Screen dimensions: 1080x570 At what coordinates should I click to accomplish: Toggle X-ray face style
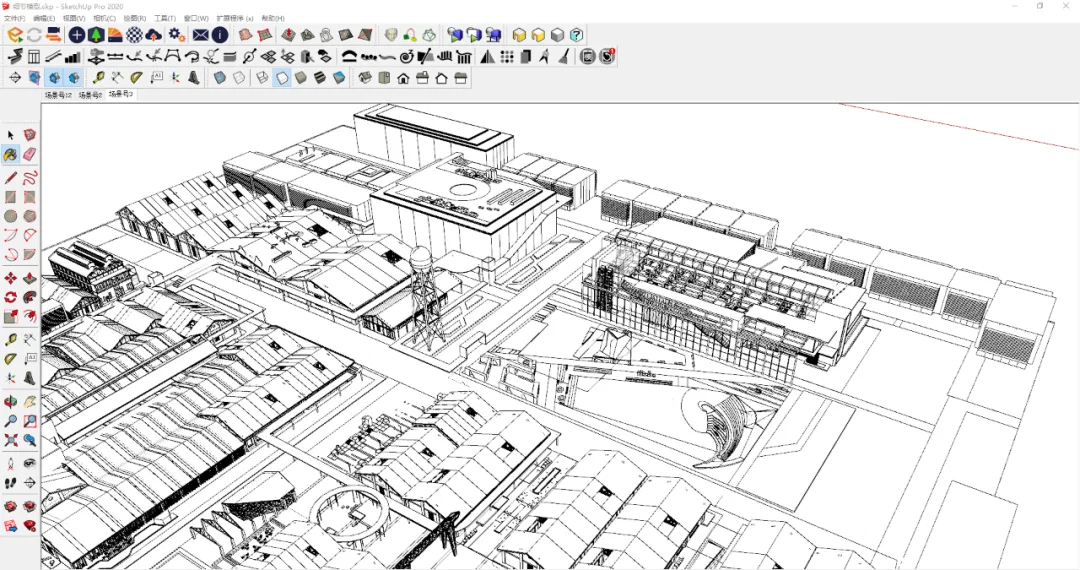(220, 78)
